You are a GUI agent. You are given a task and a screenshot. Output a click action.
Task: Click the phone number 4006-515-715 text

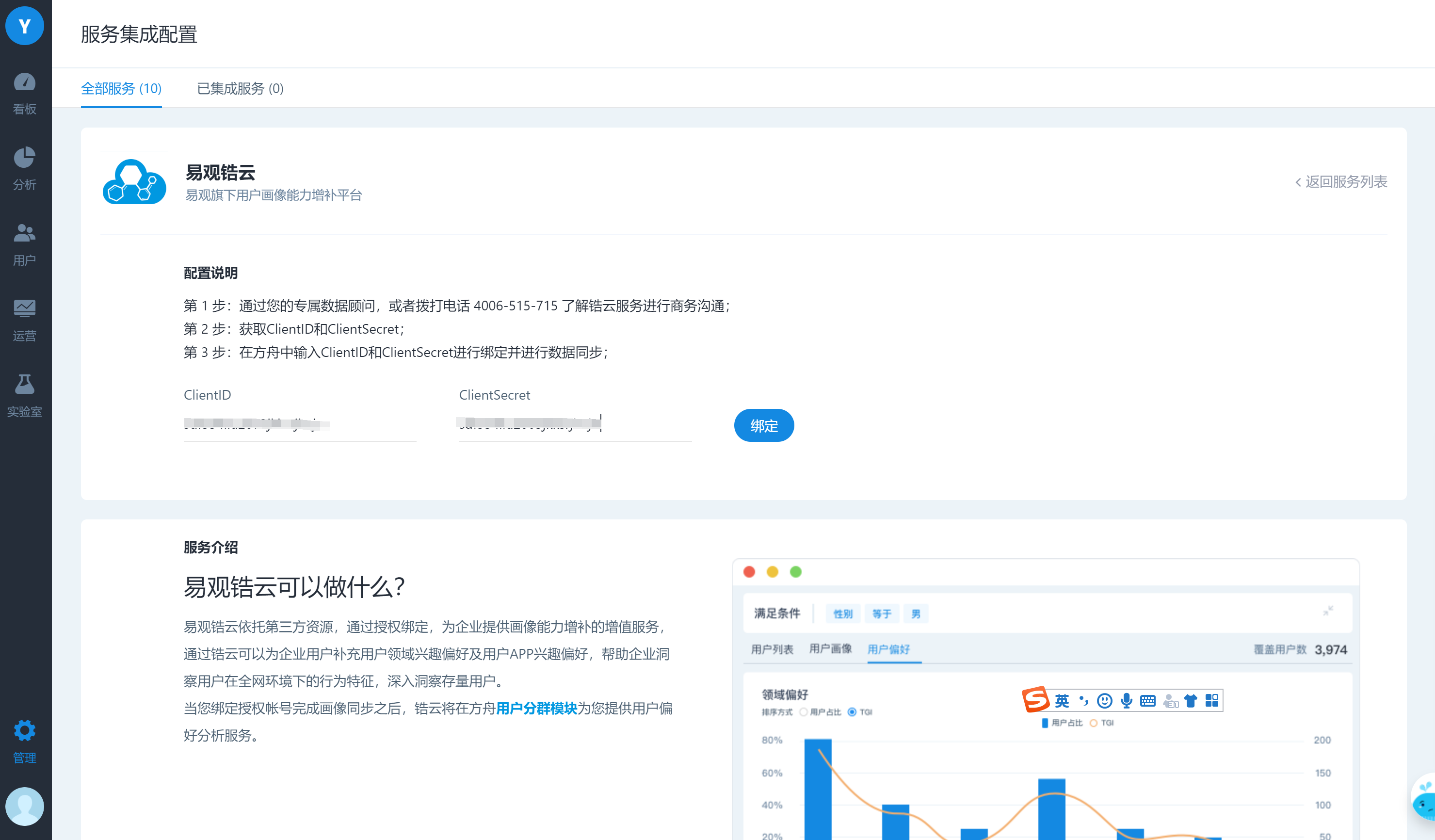[x=516, y=306]
